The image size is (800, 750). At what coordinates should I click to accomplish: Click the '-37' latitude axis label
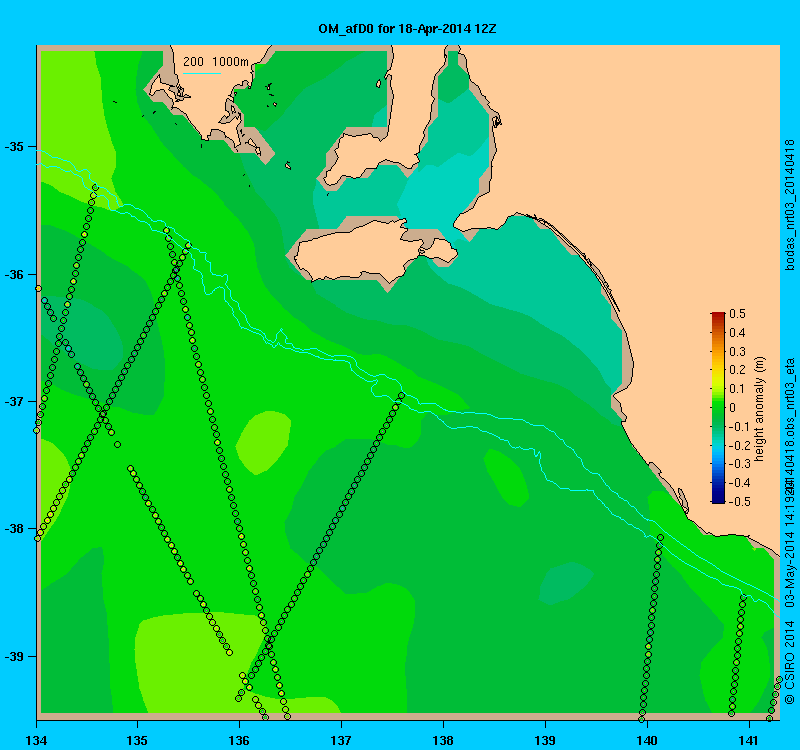click(14, 402)
